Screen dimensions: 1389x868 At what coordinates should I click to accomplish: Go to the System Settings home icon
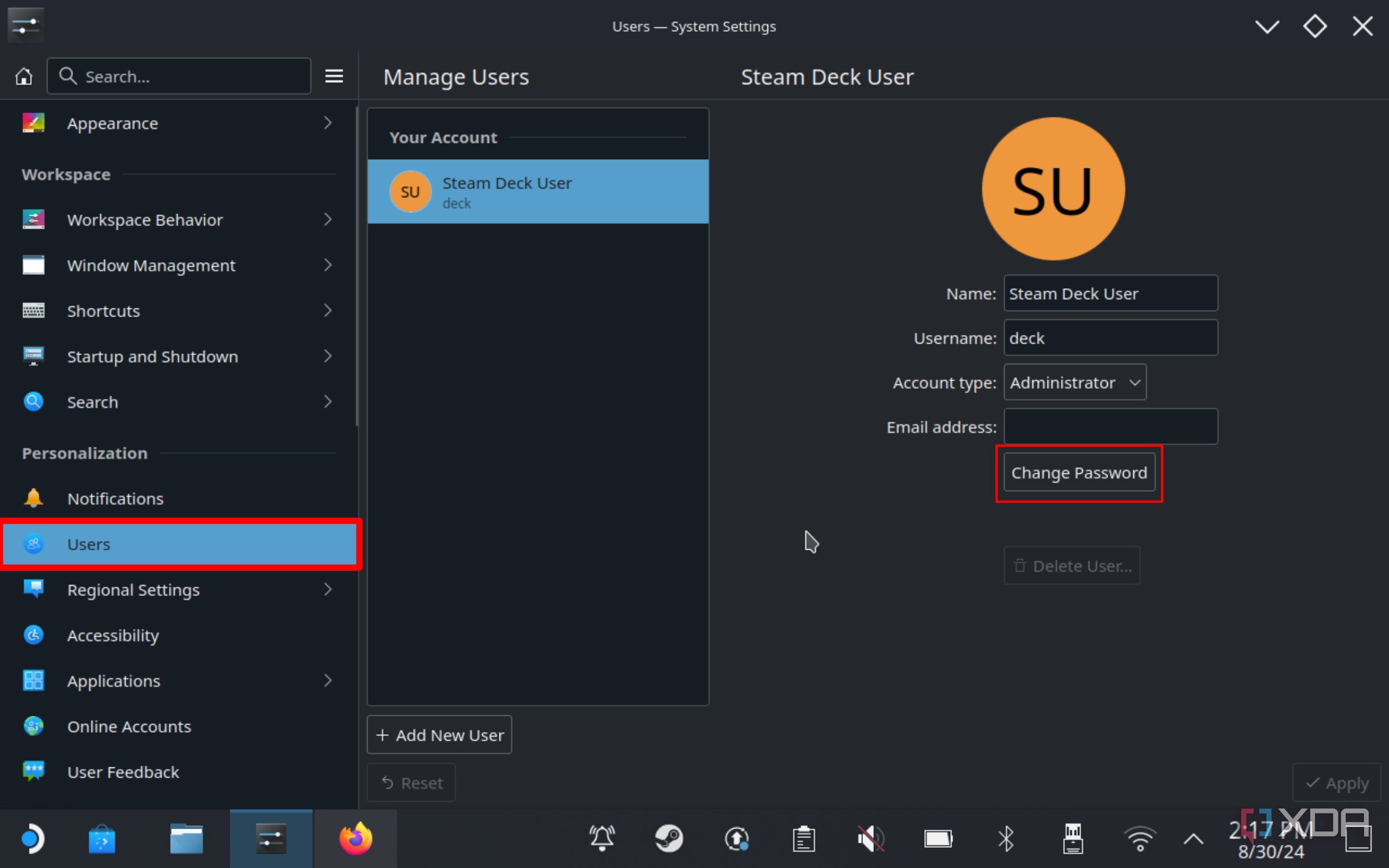point(24,76)
